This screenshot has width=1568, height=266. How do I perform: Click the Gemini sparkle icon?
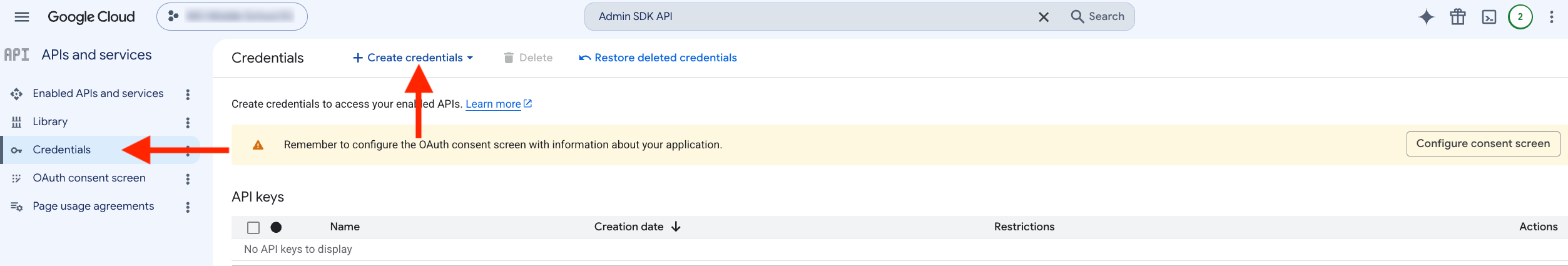point(1426,17)
